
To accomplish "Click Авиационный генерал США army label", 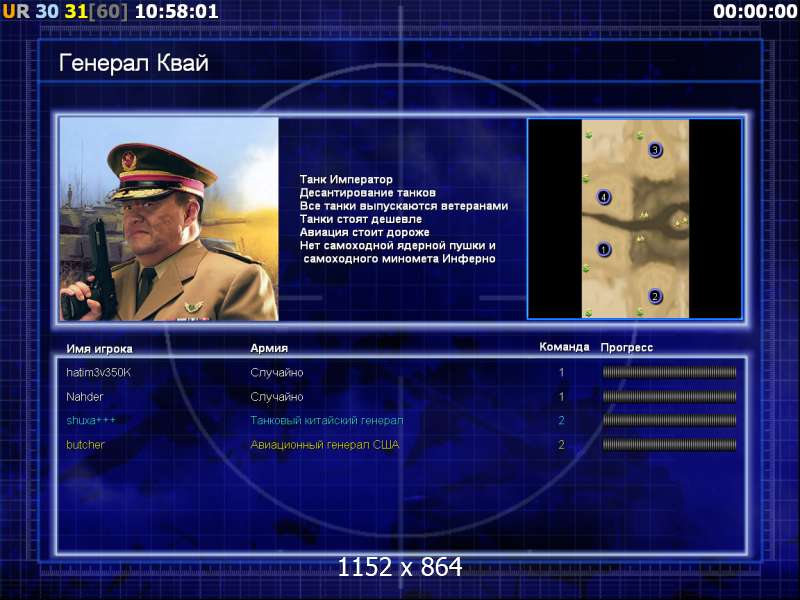I will 324,445.
